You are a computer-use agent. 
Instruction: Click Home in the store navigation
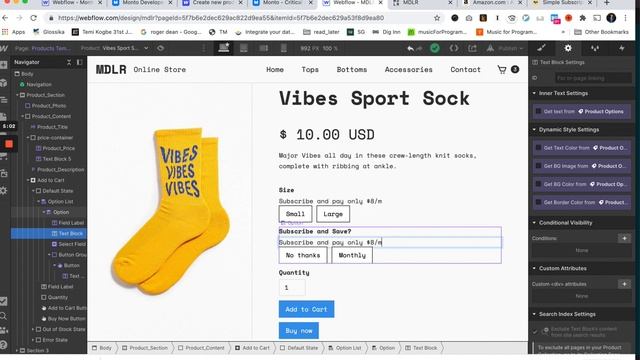[x=275, y=69]
